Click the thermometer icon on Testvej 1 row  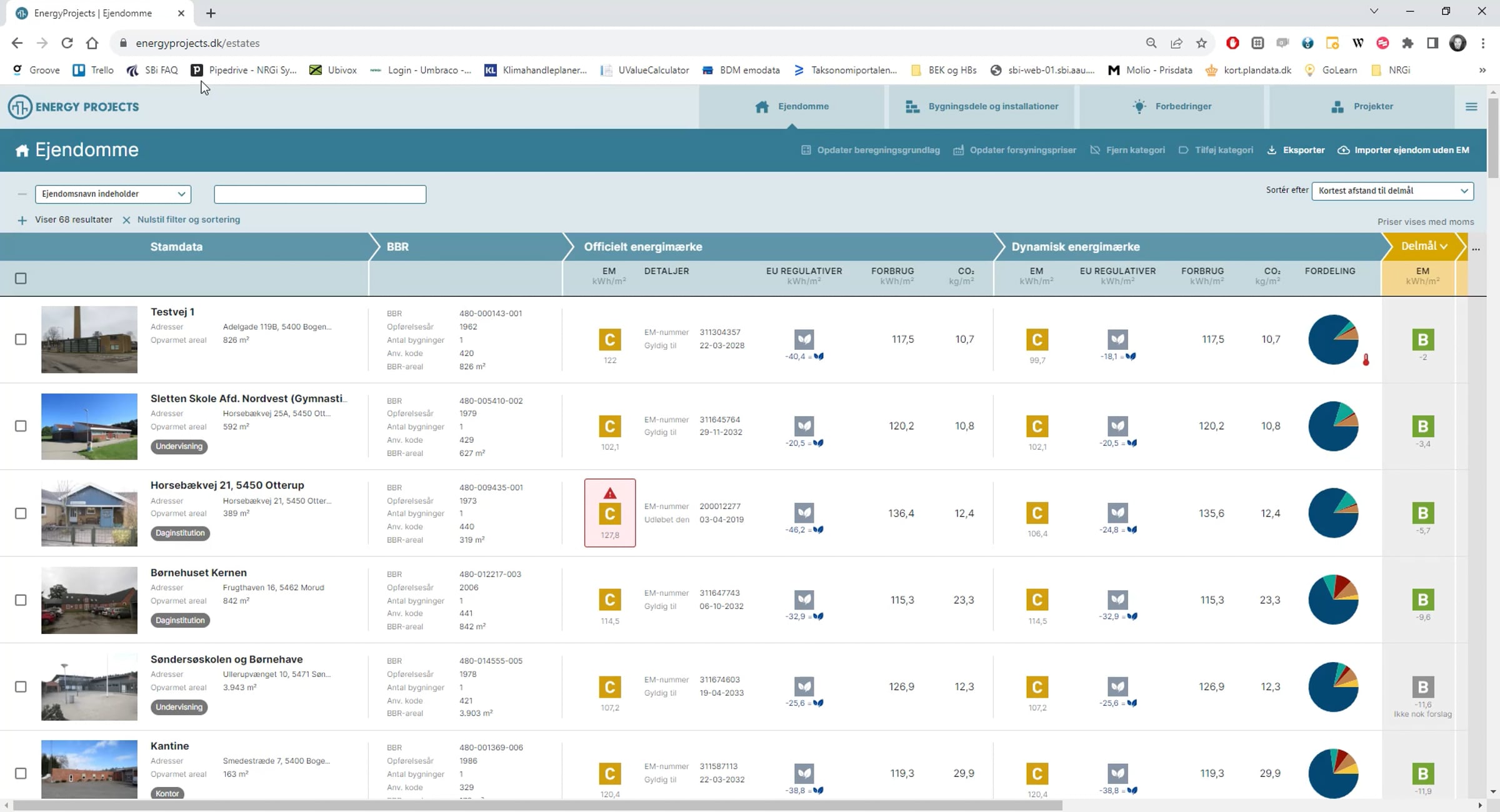point(1366,360)
